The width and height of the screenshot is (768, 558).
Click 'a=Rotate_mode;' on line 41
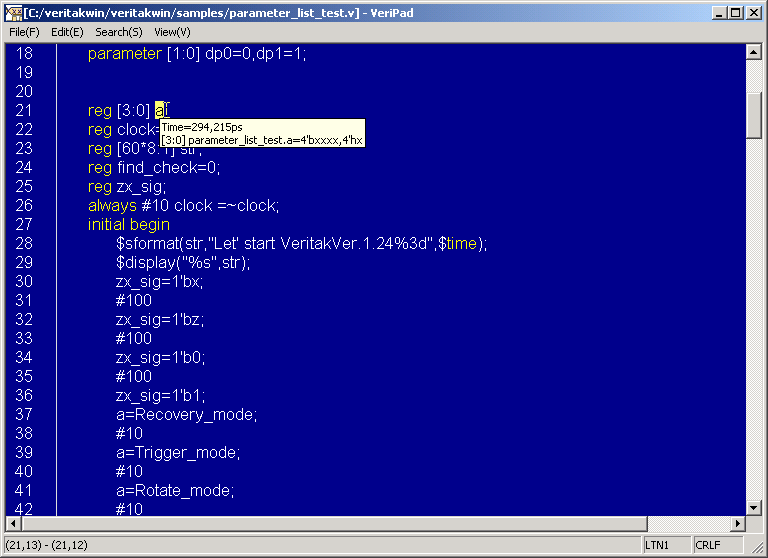[174, 491]
